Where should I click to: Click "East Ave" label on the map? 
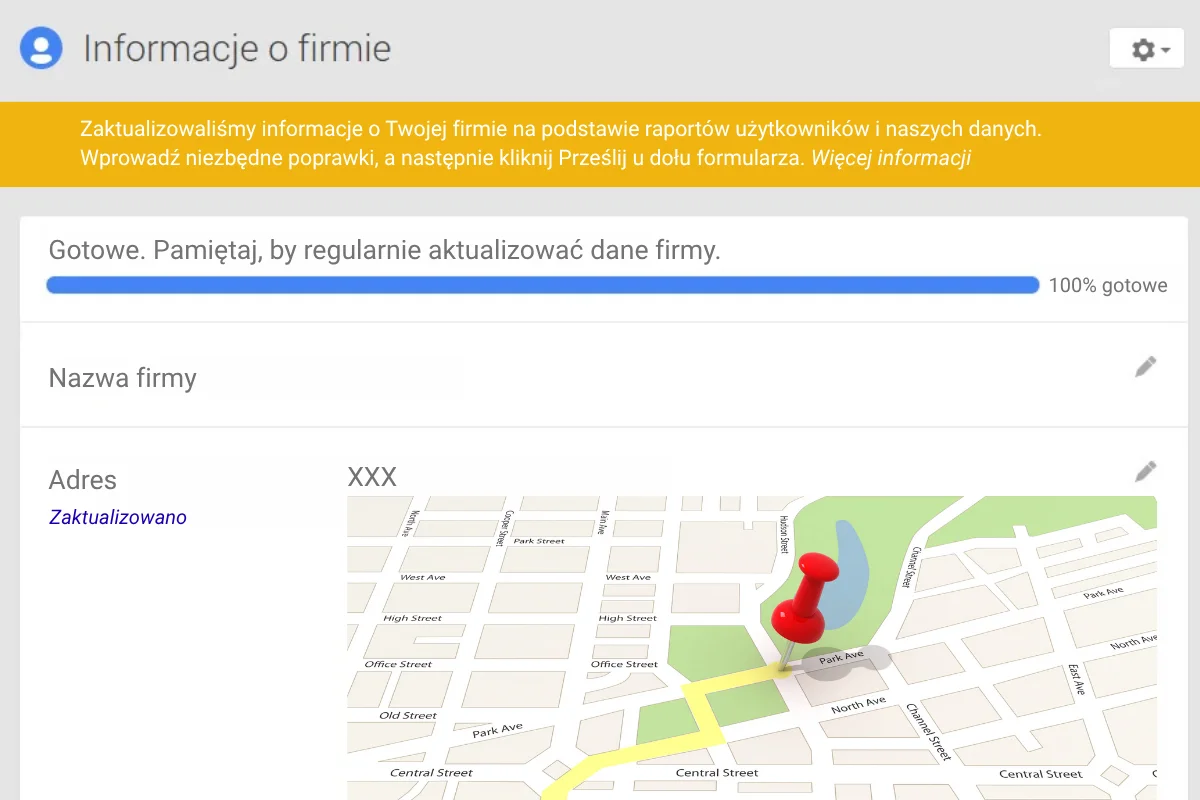1076,680
